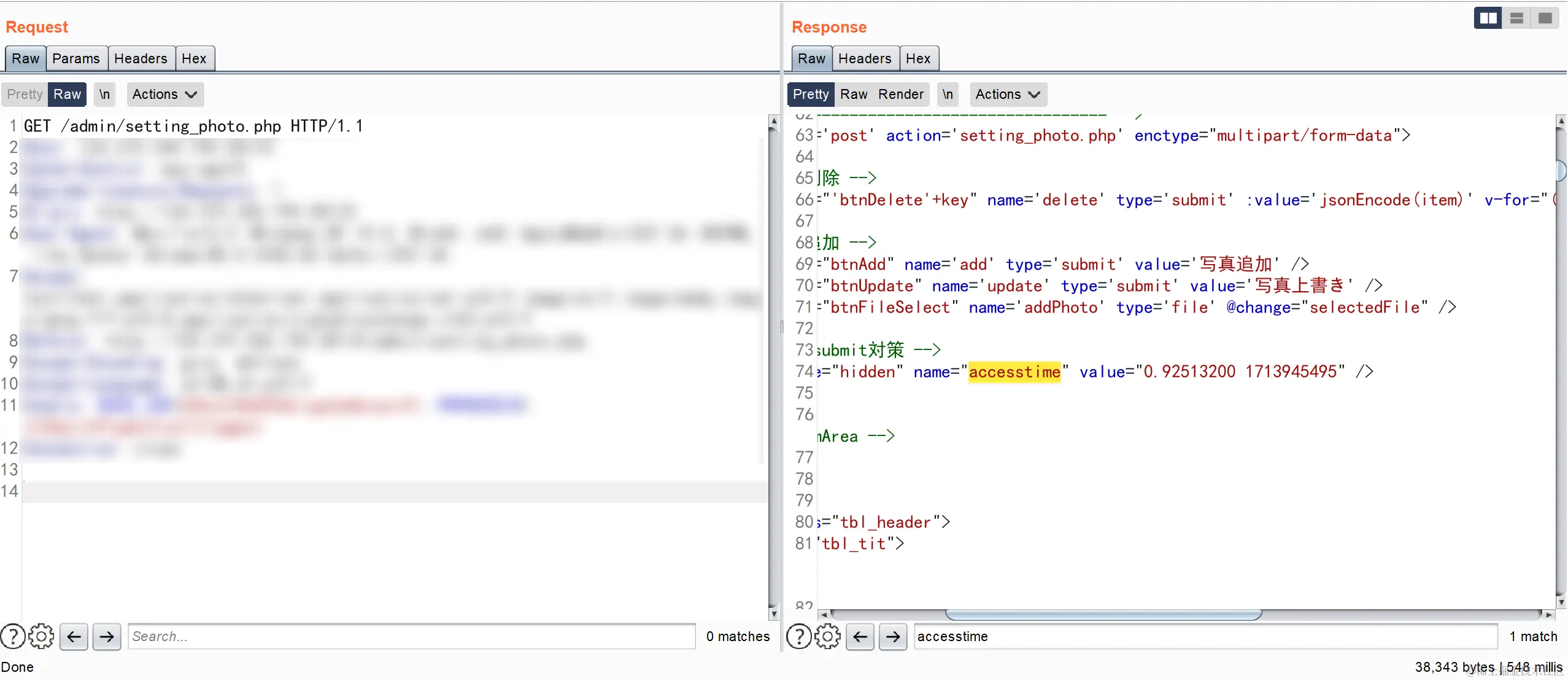Jump to previous response search match
The width and height of the screenshot is (1568, 681).
860,636
